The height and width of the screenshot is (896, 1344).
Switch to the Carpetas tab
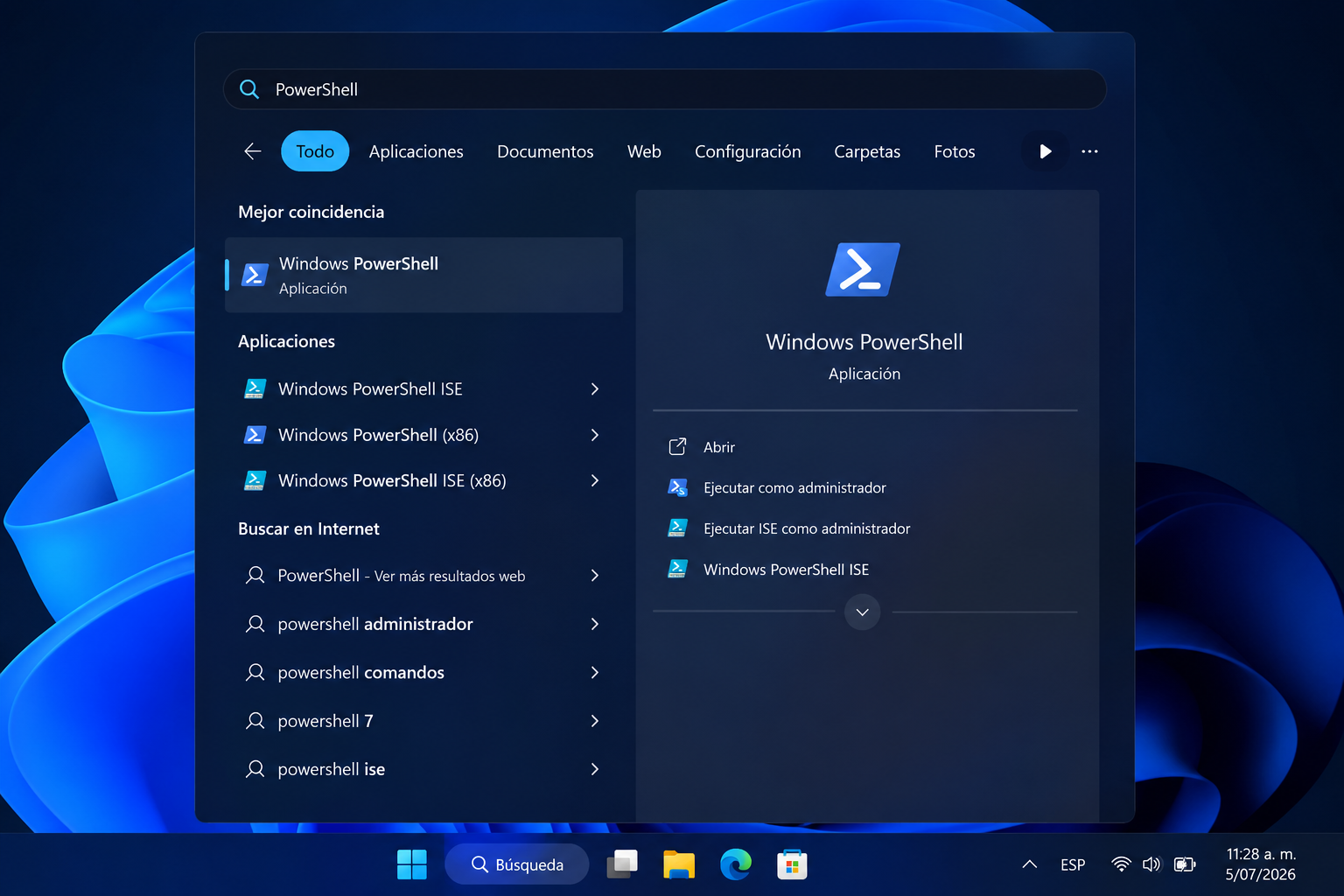(867, 151)
